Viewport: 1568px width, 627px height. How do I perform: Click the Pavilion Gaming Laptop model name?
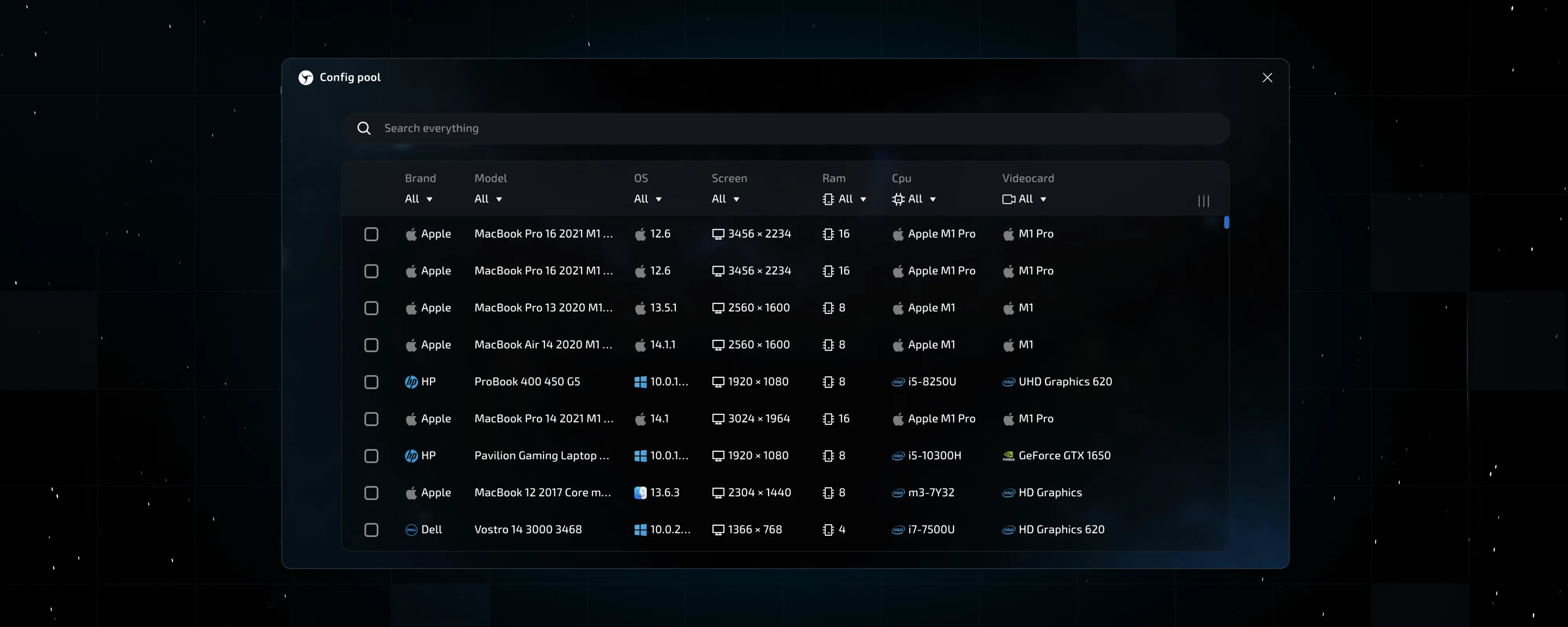(x=541, y=456)
